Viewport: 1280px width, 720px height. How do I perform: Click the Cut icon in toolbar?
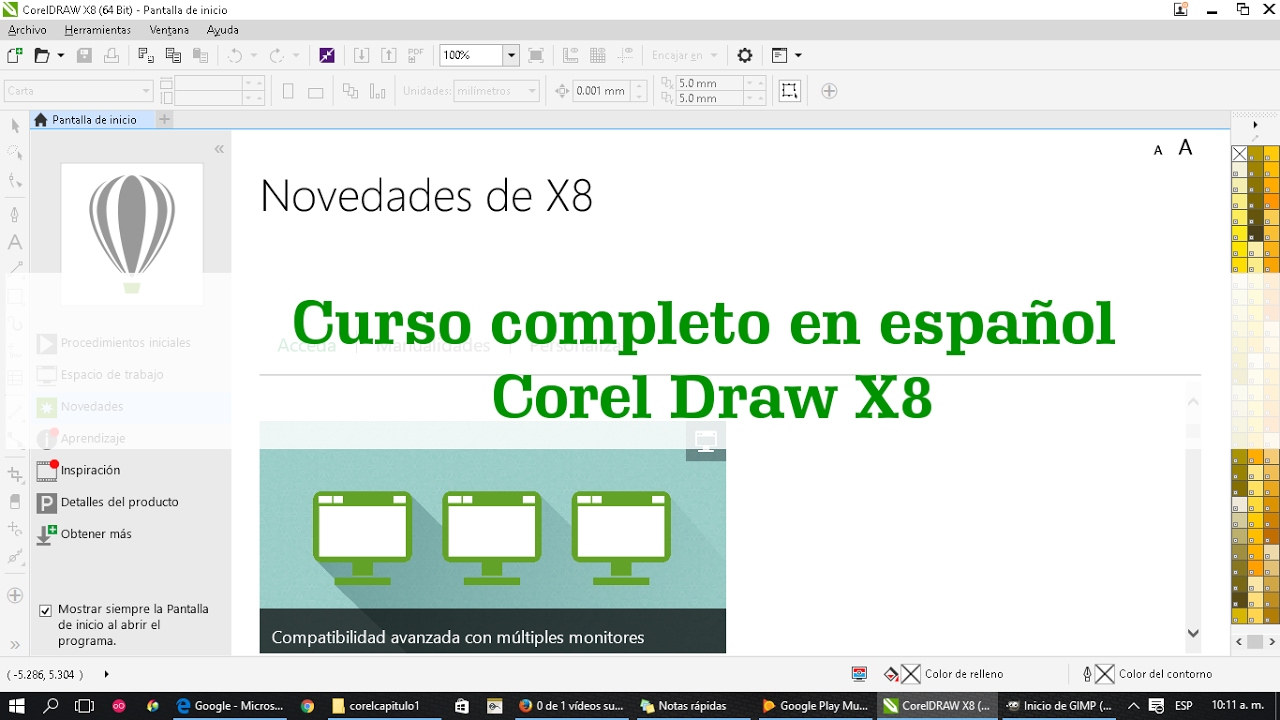point(146,56)
